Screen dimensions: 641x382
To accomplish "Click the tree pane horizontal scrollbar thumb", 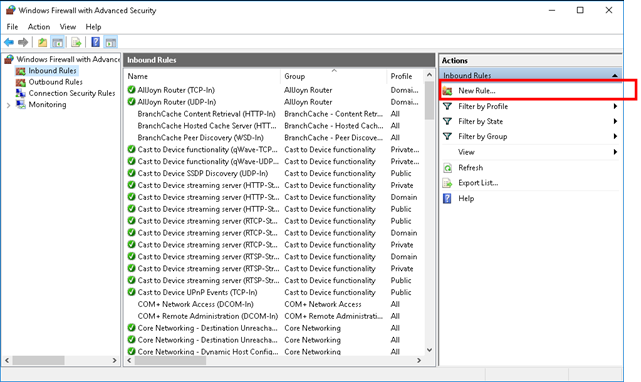I will tap(38, 360).
